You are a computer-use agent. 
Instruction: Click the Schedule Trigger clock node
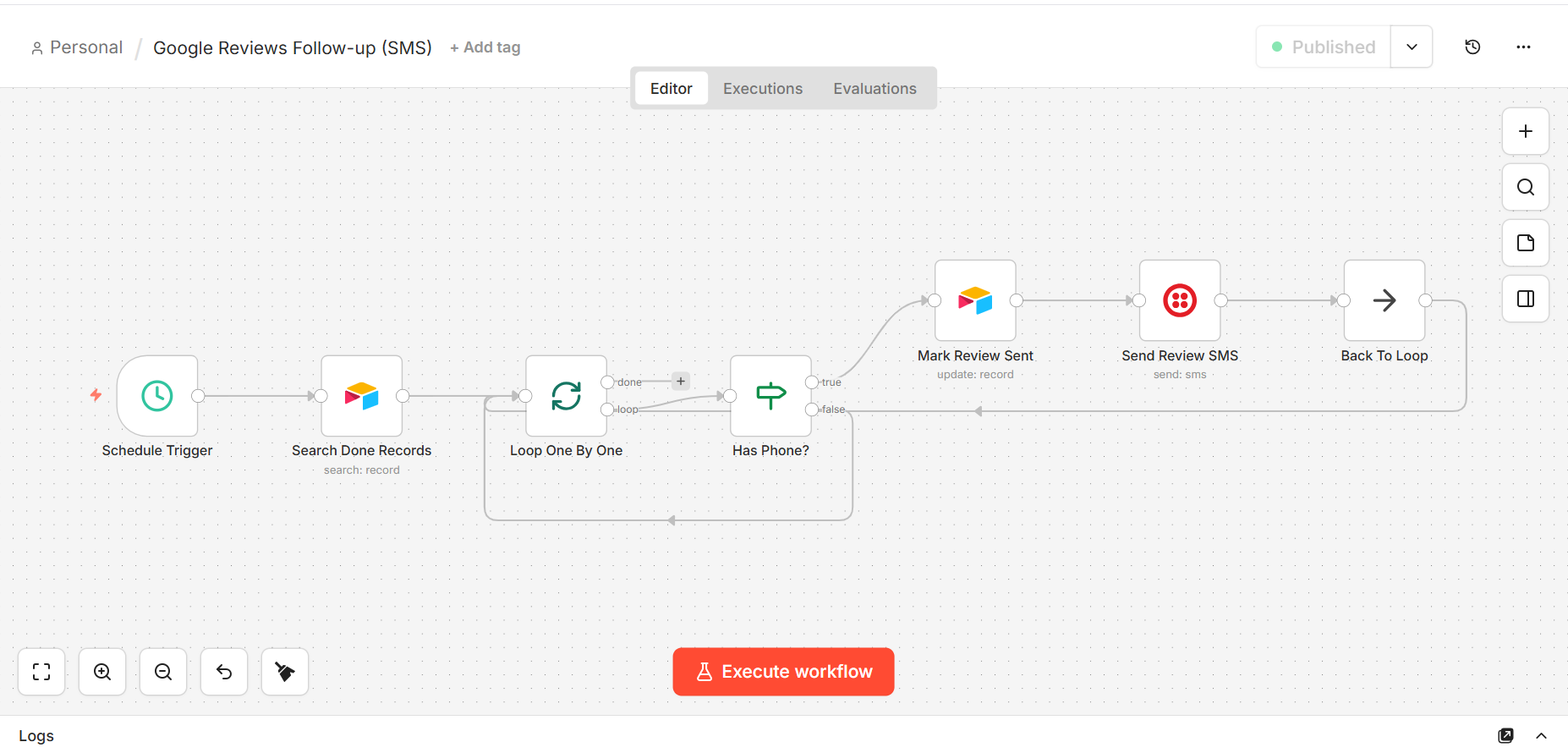(x=157, y=396)
